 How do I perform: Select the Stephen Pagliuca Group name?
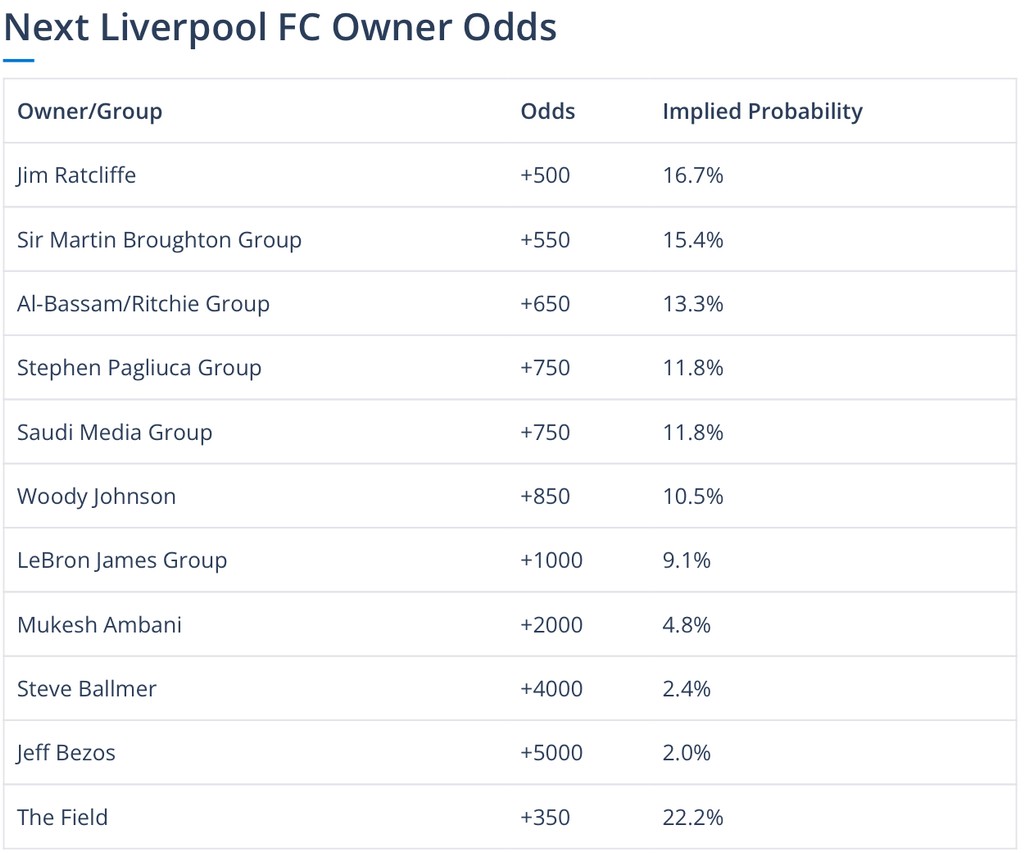click(x=139, y=368)
